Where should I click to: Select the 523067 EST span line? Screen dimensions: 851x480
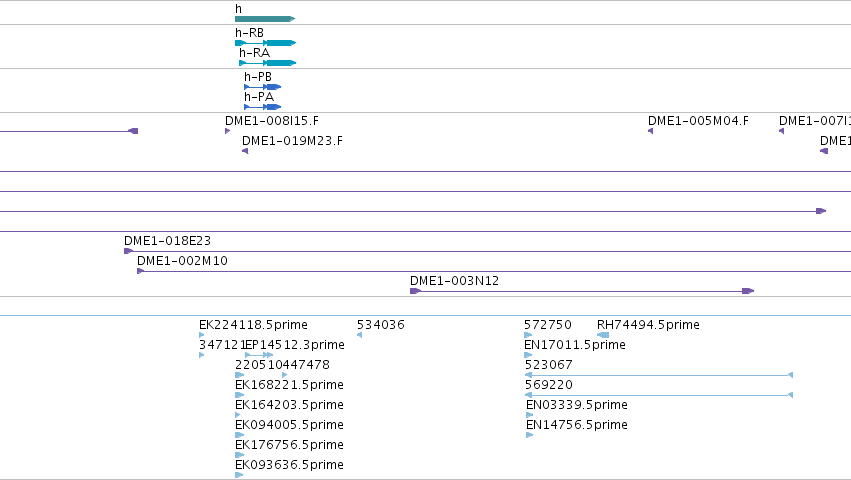[x=659, y=375]
